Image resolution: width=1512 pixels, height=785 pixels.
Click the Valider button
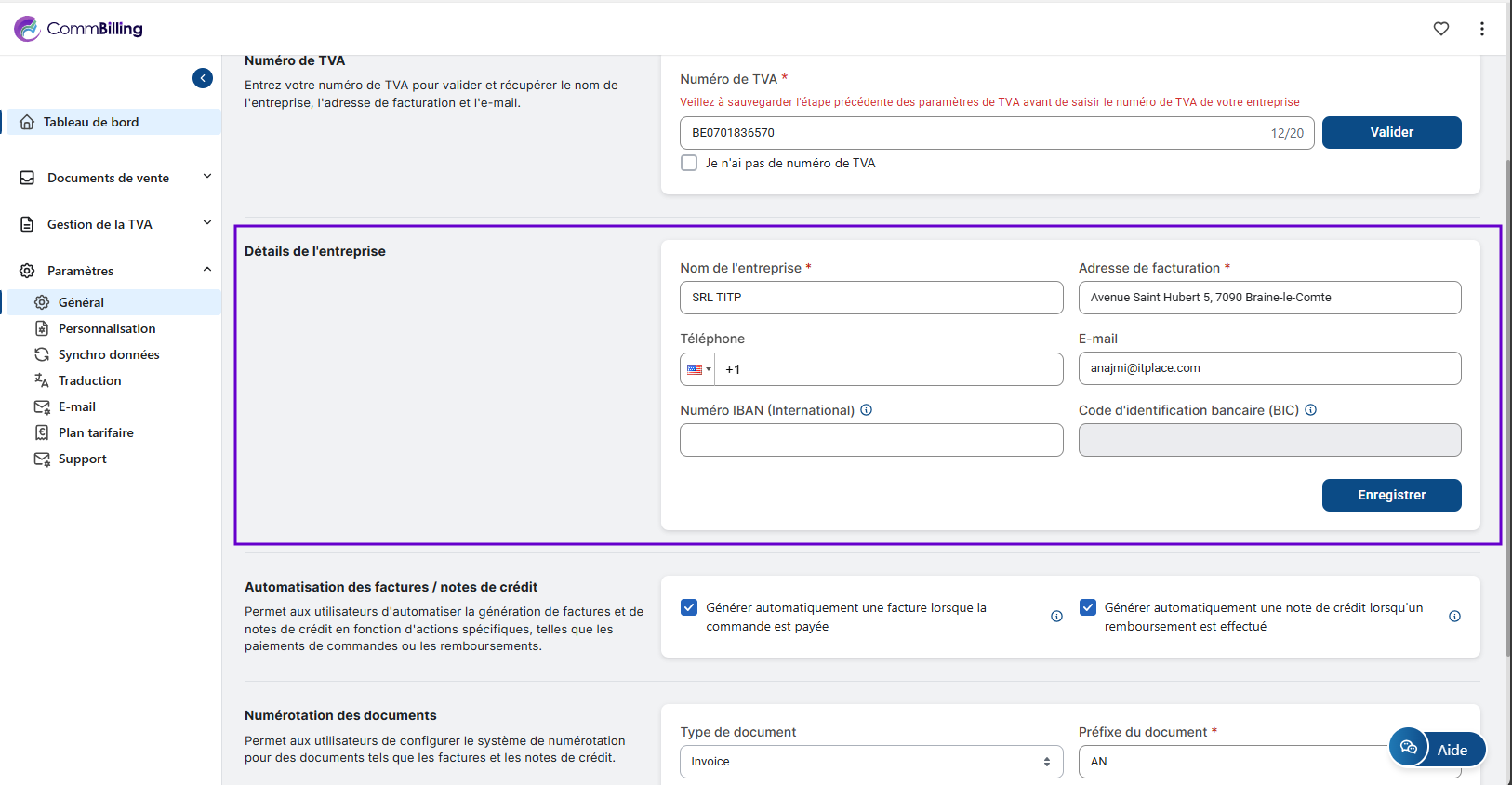tap(1391, 132)
